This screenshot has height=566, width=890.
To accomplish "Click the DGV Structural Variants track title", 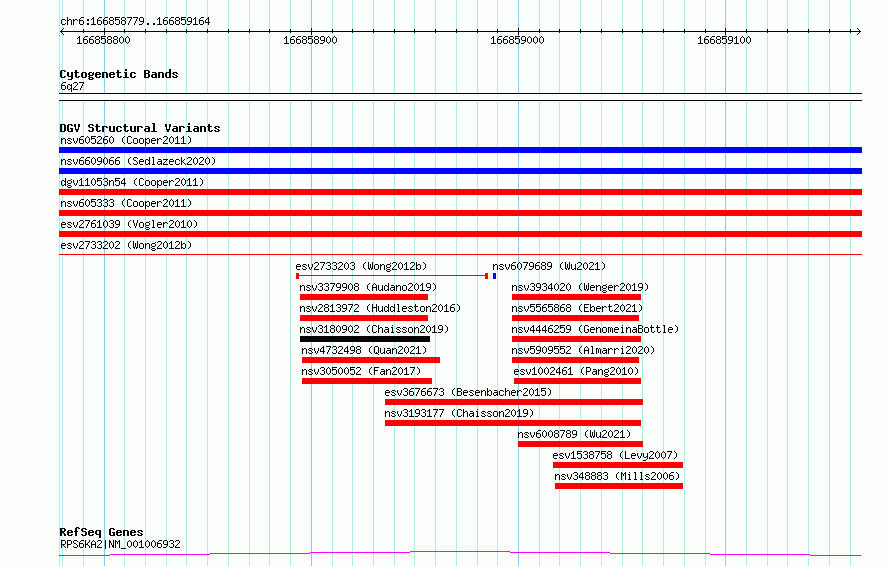I will [140, 128].
